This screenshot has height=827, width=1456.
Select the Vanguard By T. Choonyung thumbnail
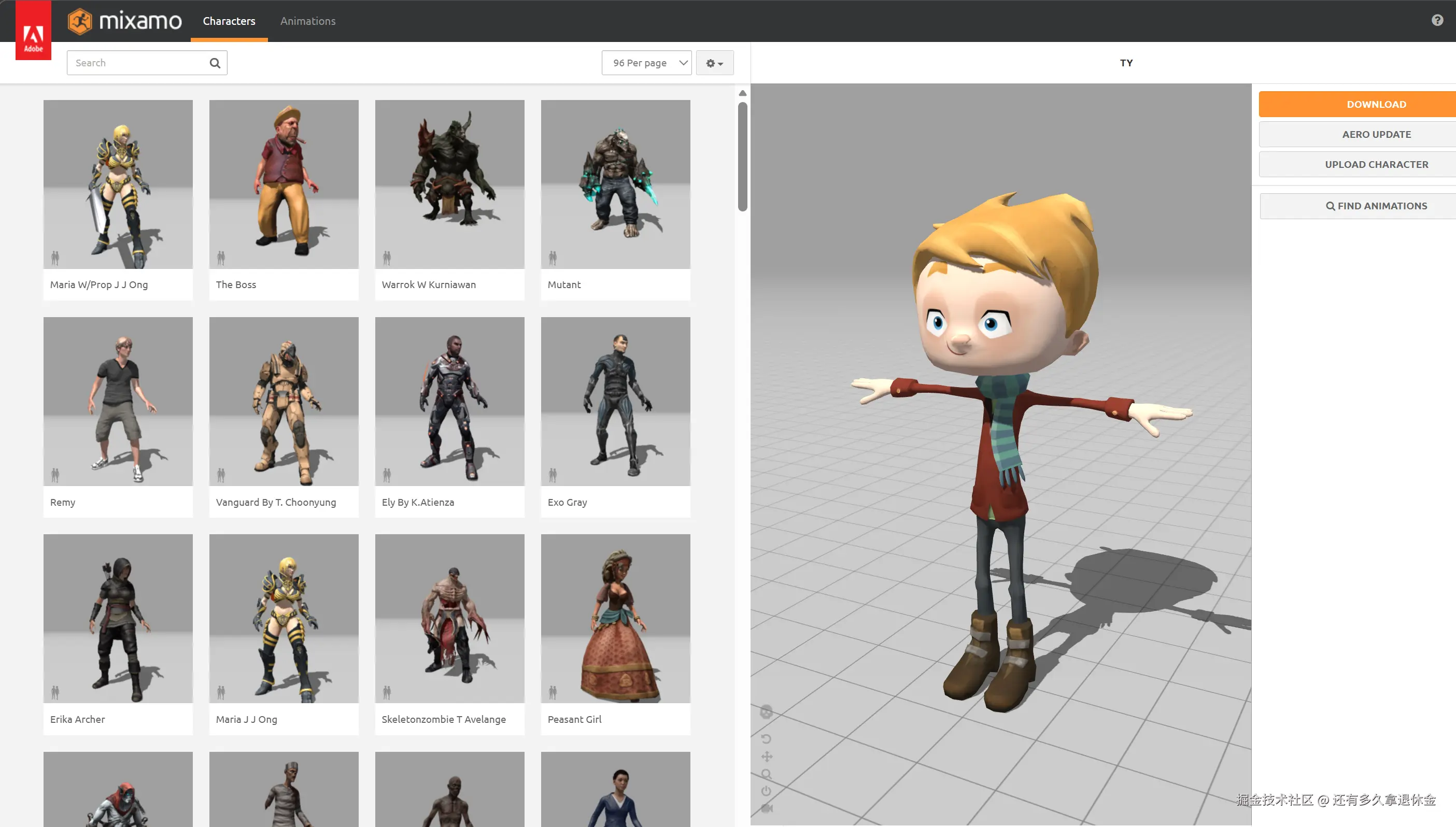coord(284,402)
